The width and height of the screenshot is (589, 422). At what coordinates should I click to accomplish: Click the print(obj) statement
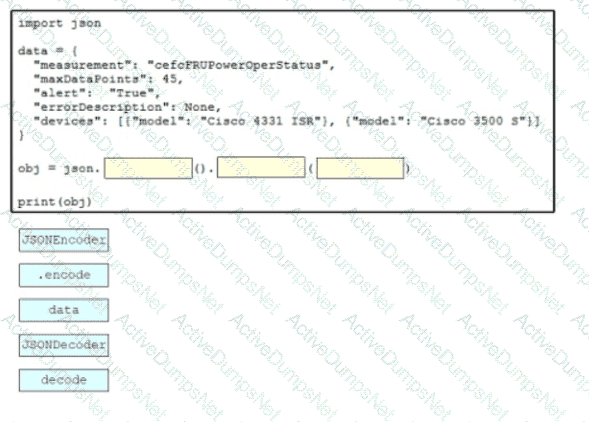[55, 202]
